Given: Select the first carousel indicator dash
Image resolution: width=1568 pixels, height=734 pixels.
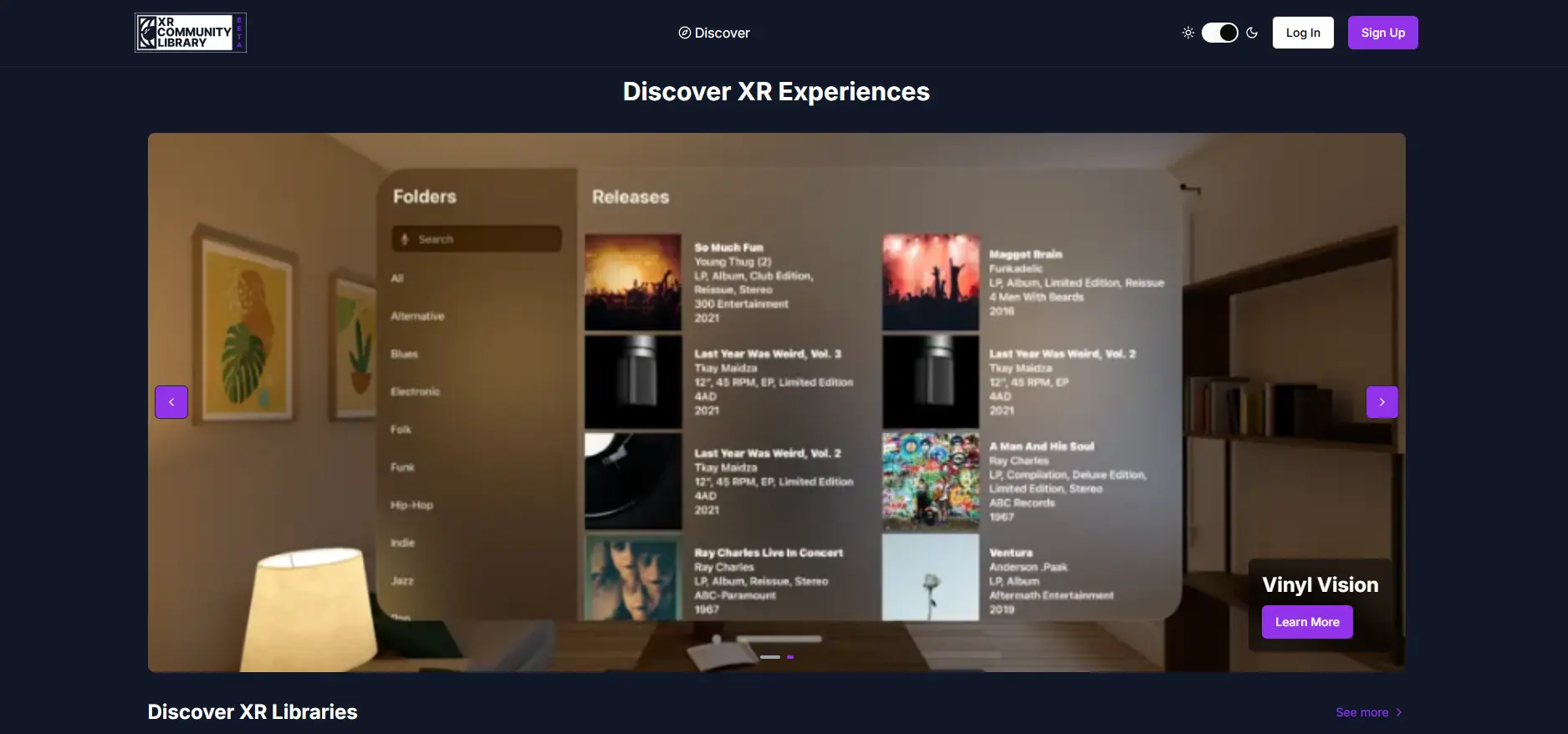Looking at the screenshot, I should 770,657.
